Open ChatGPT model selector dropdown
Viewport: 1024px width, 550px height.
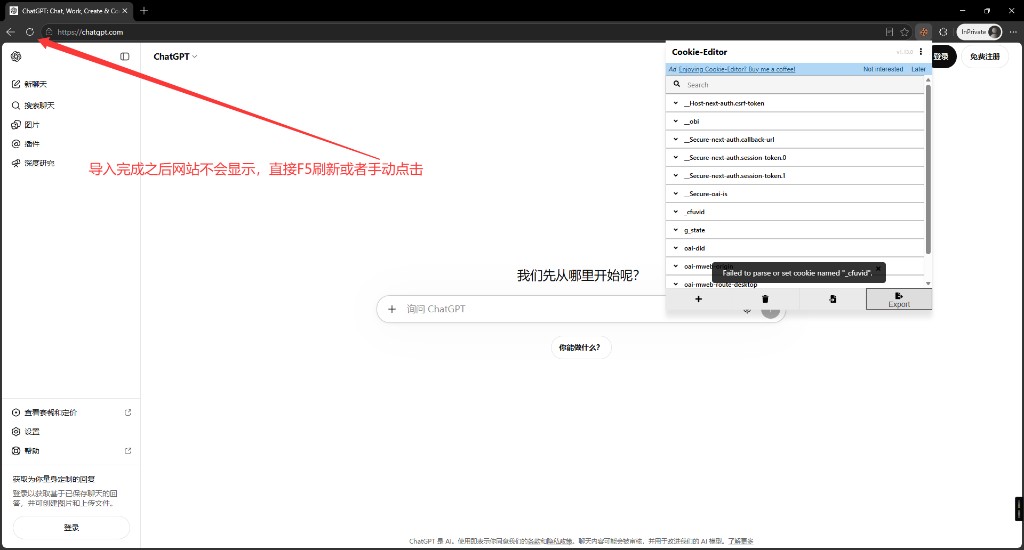[x=175, y=56]
